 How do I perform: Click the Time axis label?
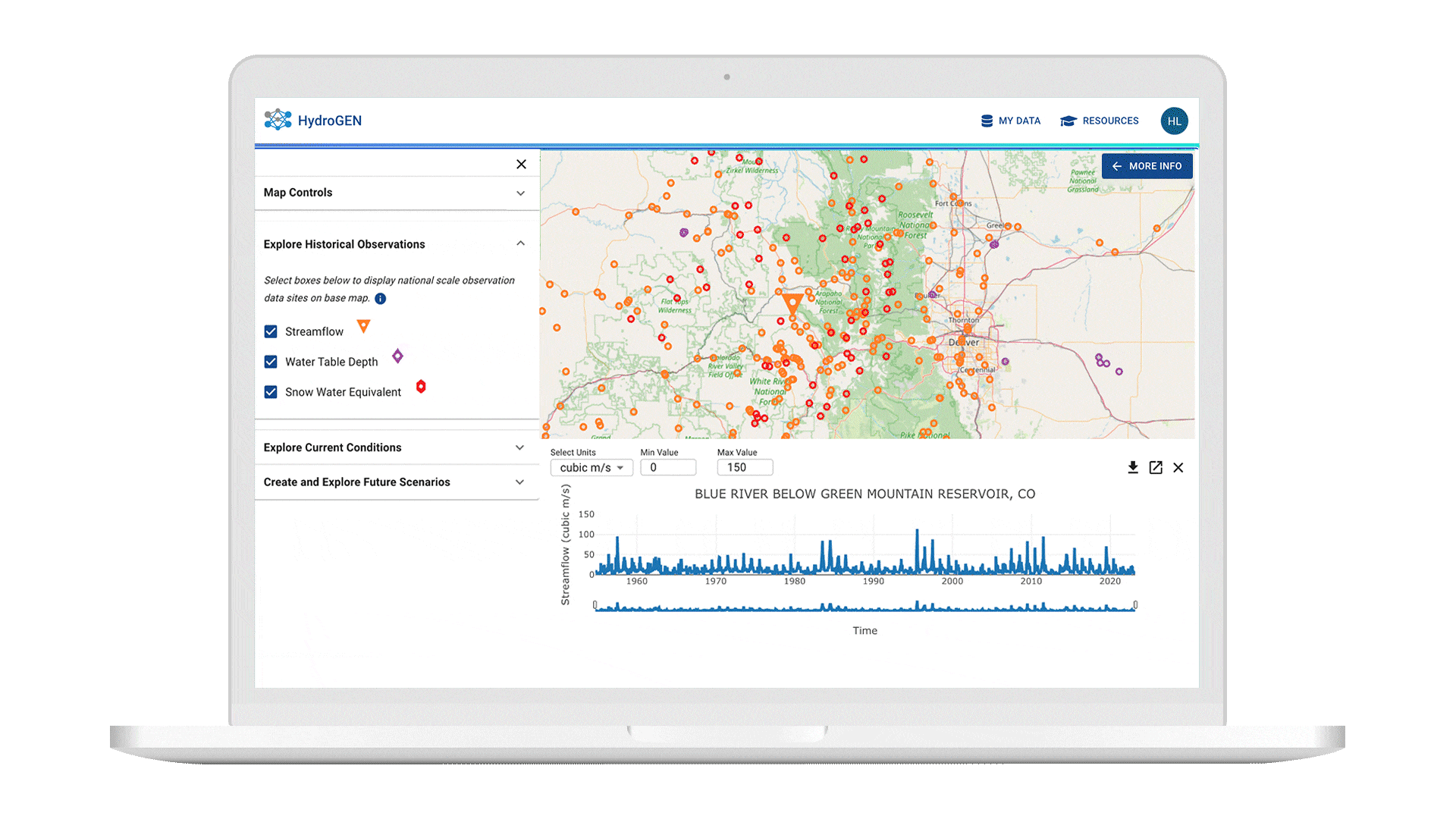coord(865,630)
